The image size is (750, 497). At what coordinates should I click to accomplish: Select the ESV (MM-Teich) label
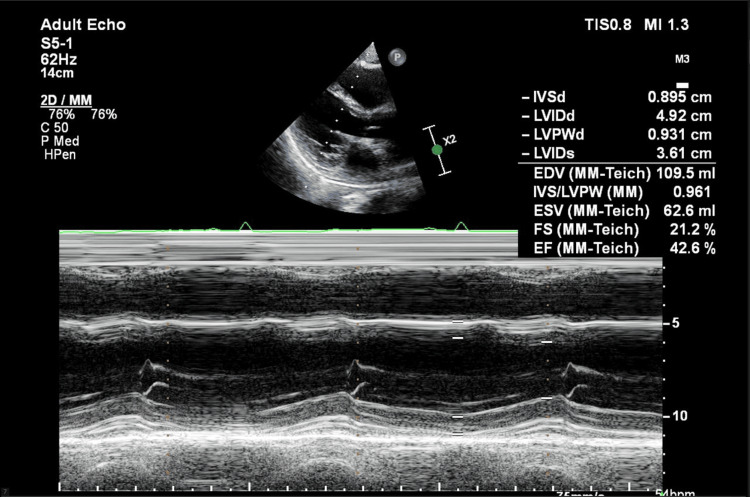click(592, 211)
